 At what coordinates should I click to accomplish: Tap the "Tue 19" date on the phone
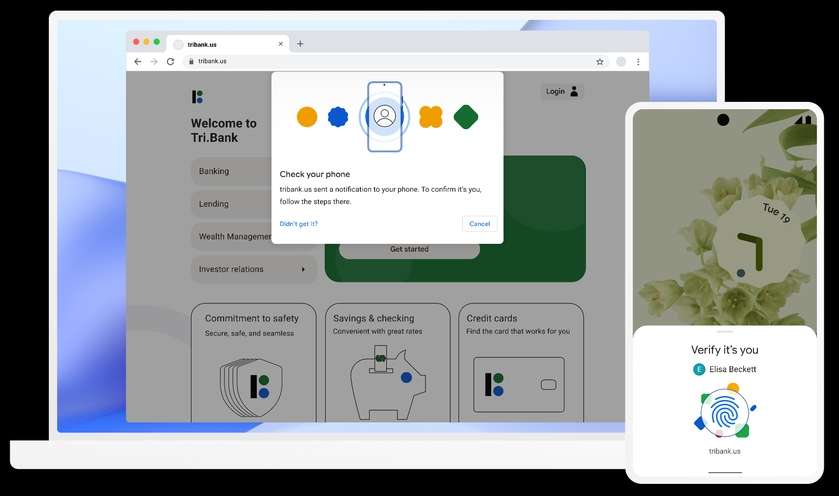[x=776, y=212]
